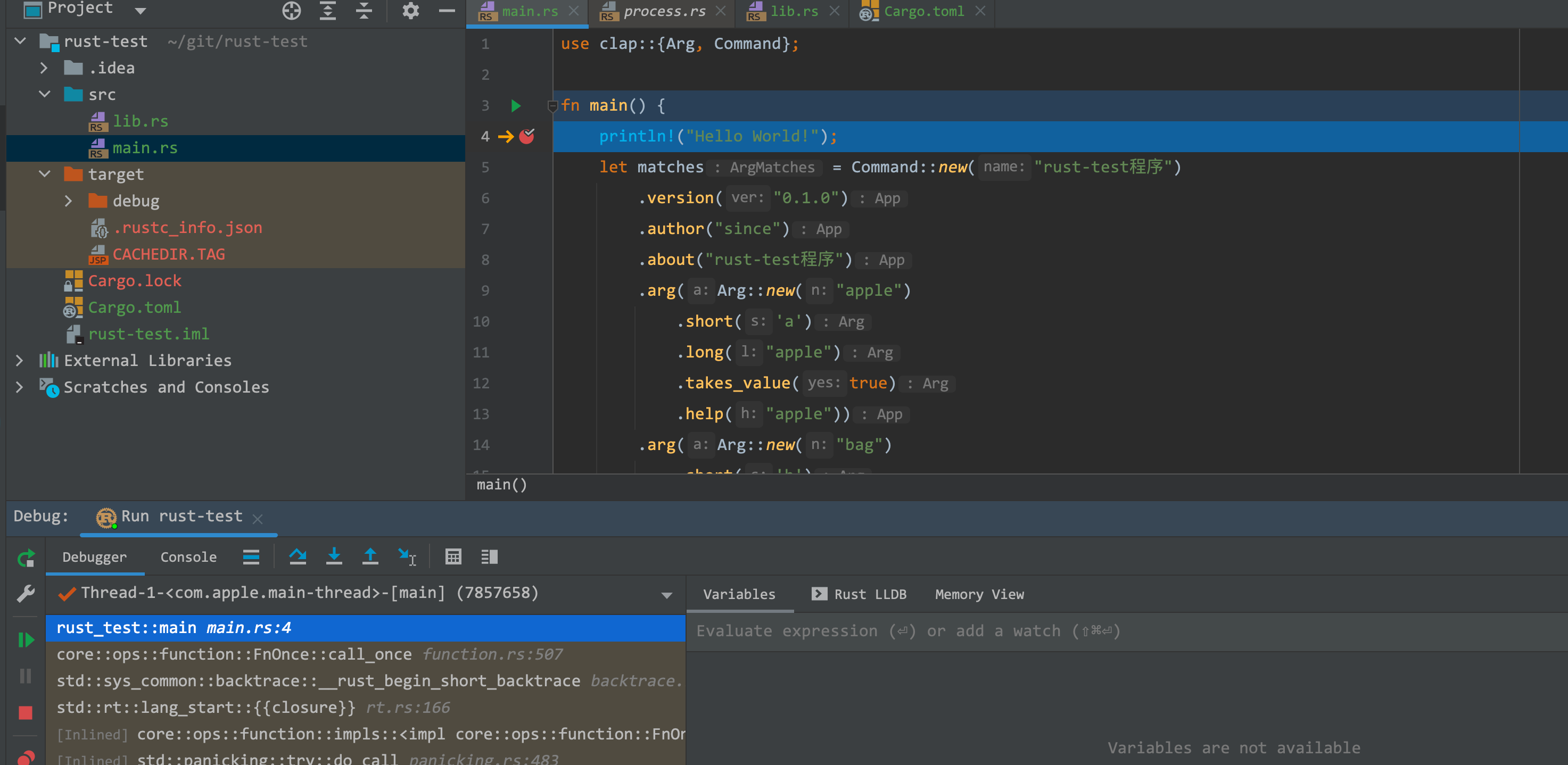Screen dimensions: 1568x765
Task: Open the thread selector dropdown
Action: click(x=666, y=595)
